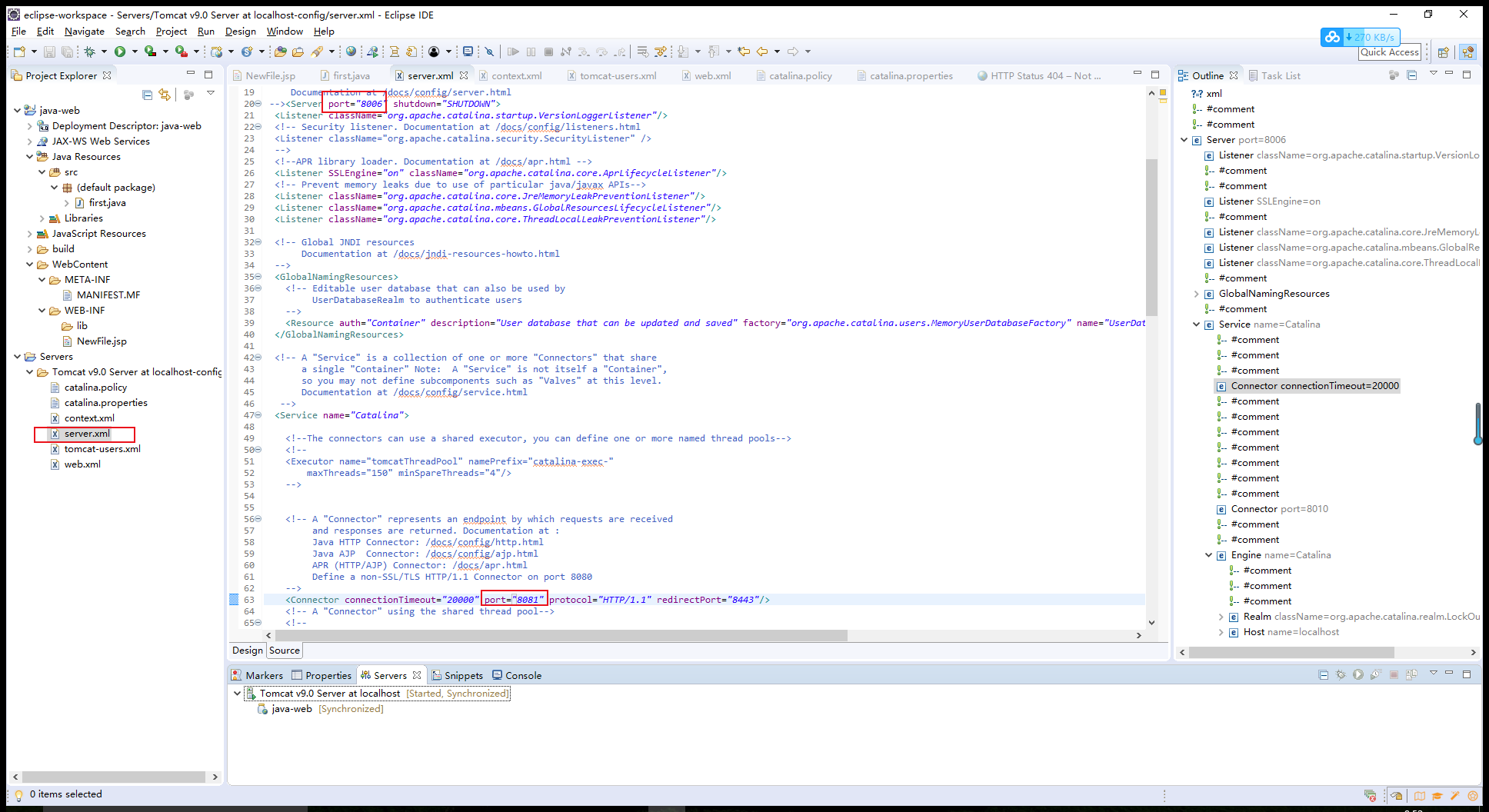The width and height of the screenshot is (1489, 812).
Task: Click Open Perspective icon
Action: tap(1444, 52)
